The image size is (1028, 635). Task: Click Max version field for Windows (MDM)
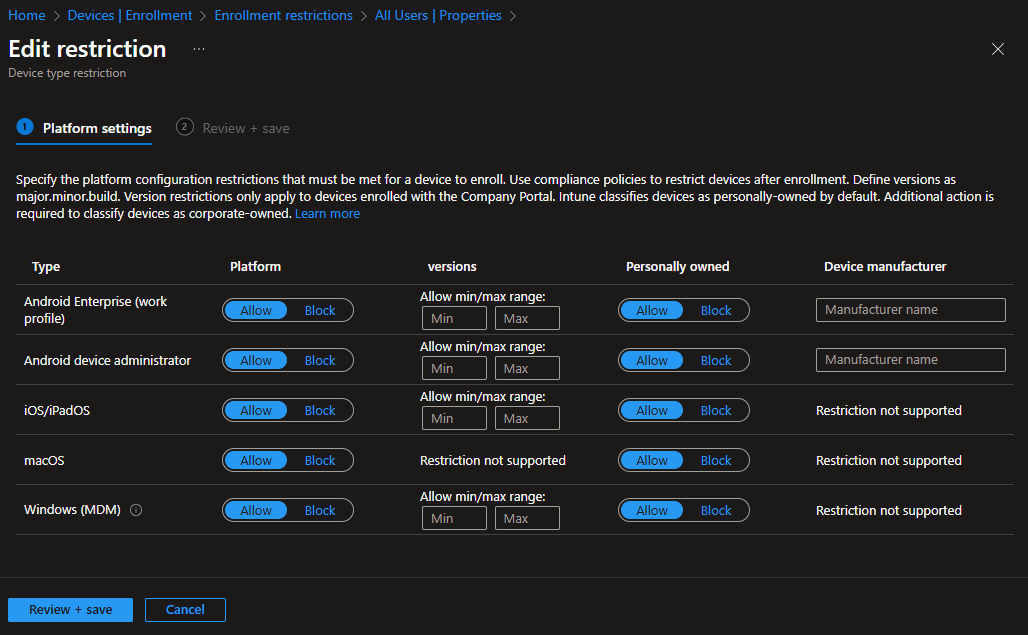(527, 519)
